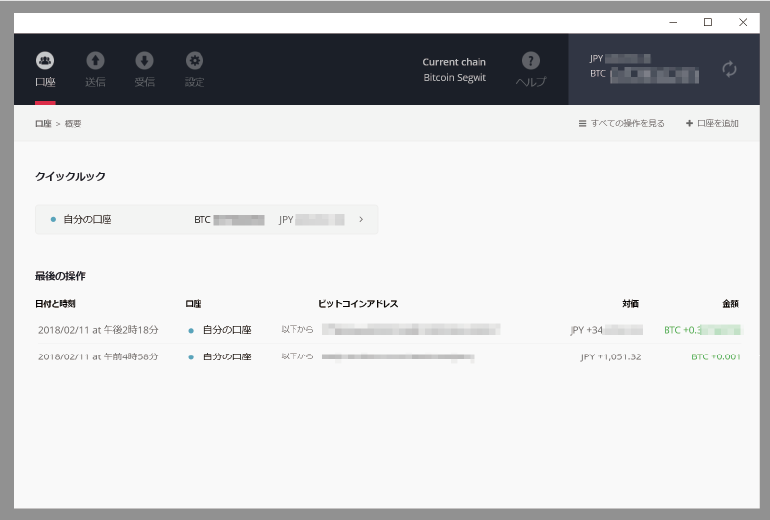Image resolution: width=770 pixels, height=520 pixels.
Task: Click 金額 column header
Action: (x=730, y=304)
